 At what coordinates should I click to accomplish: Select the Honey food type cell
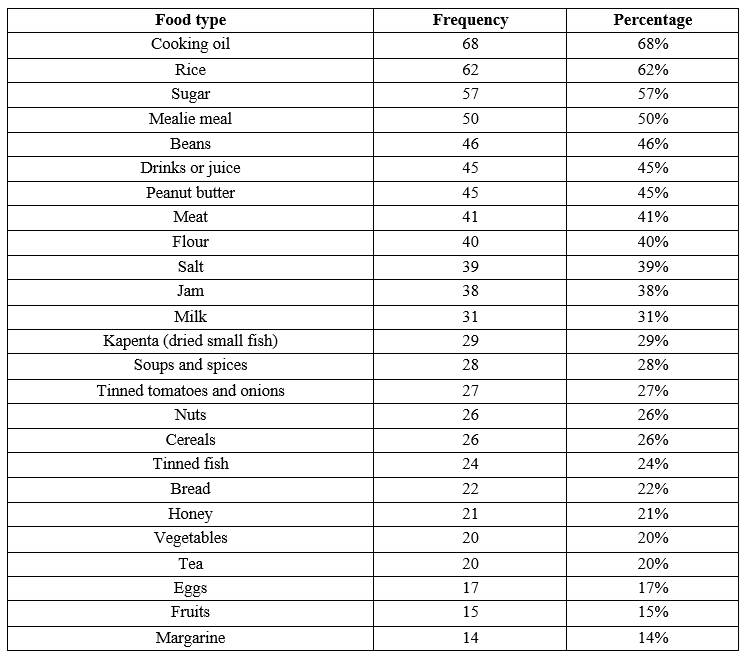[190, 514]
